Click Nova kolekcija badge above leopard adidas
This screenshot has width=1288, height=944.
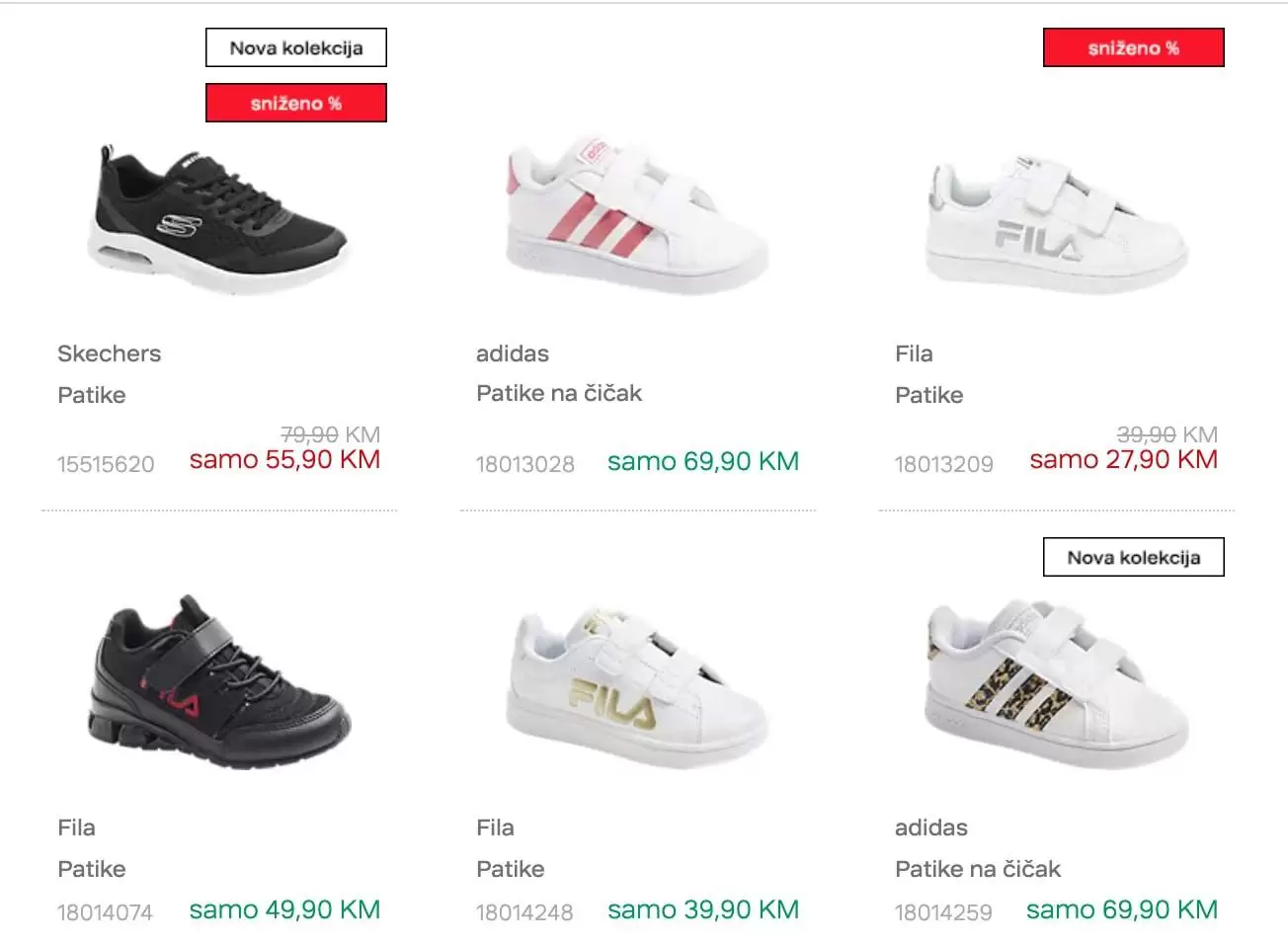tap(1134, 557)
